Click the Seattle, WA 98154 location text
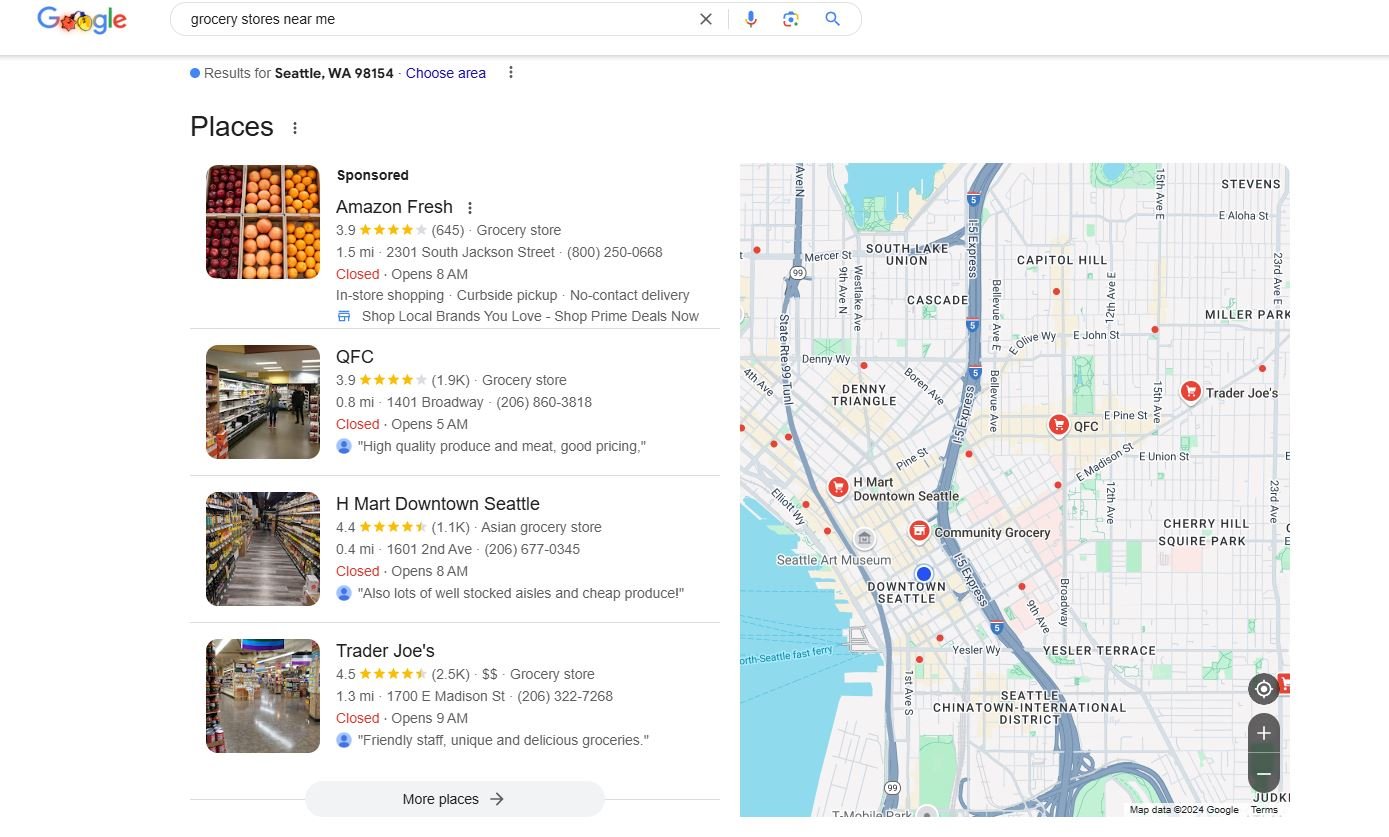 tap(334, 73)
